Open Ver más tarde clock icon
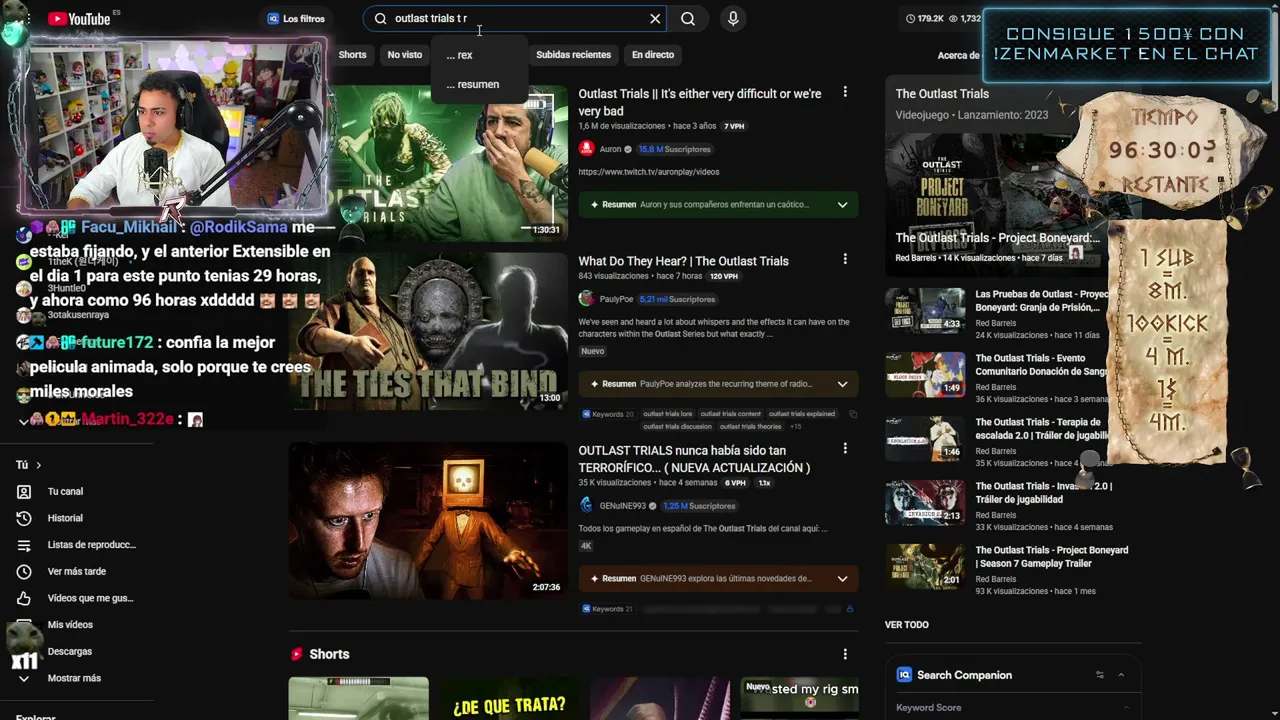Viewport: 1280px width, 720px height. 24,572
